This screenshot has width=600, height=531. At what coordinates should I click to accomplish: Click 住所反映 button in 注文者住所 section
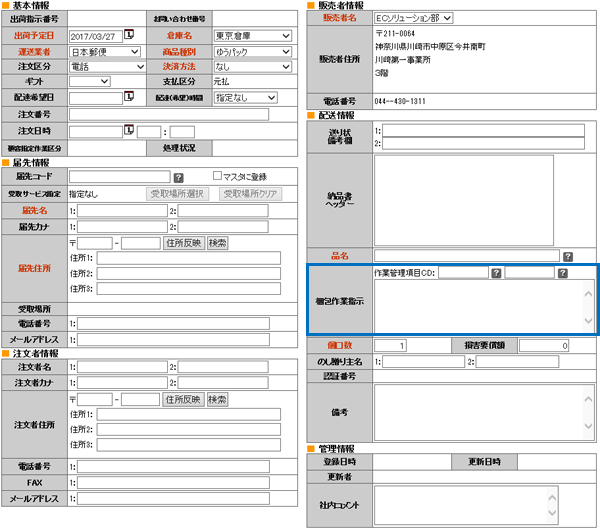183,400
